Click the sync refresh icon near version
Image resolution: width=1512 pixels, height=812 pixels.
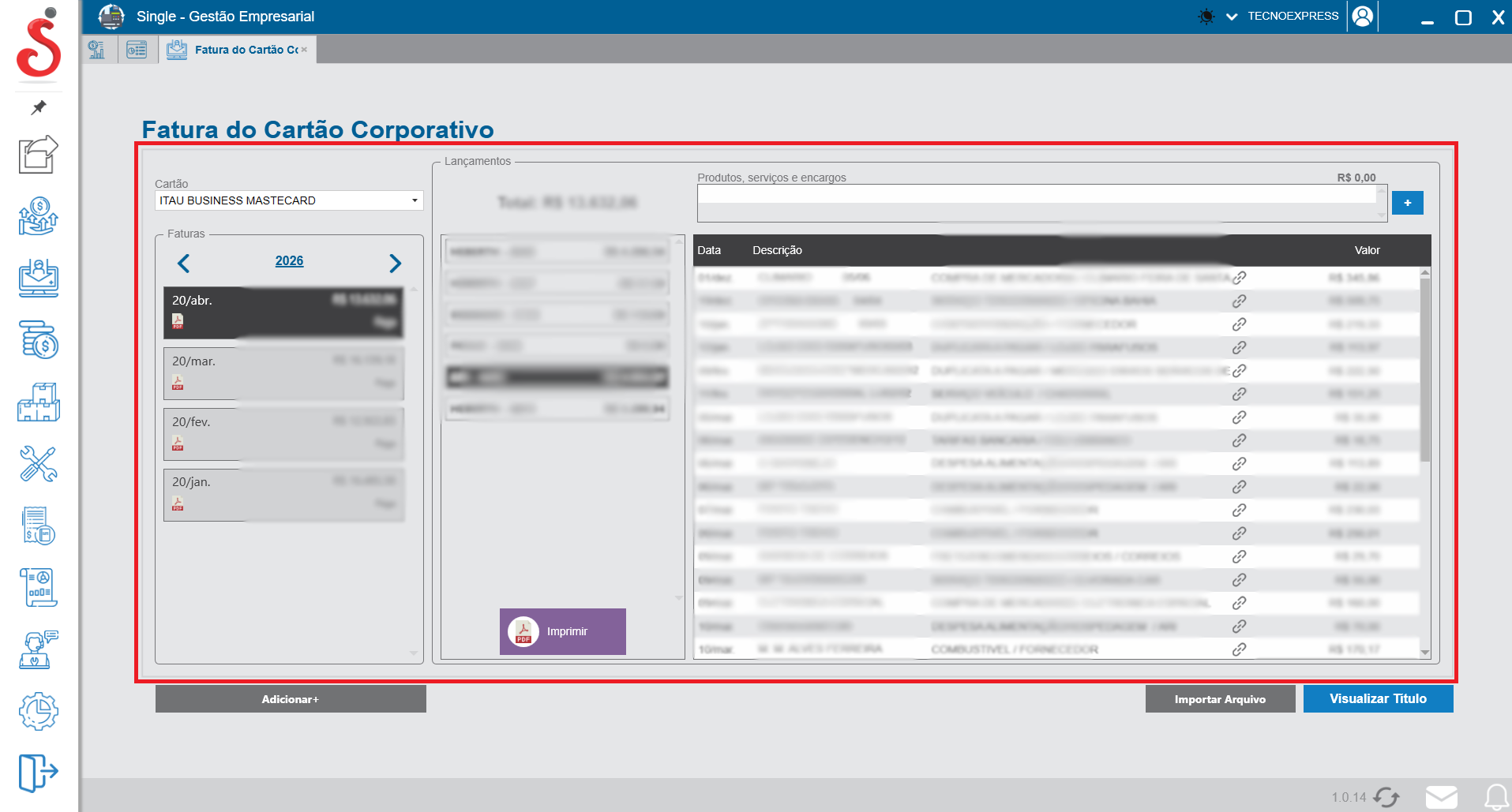coord(1386,797)
